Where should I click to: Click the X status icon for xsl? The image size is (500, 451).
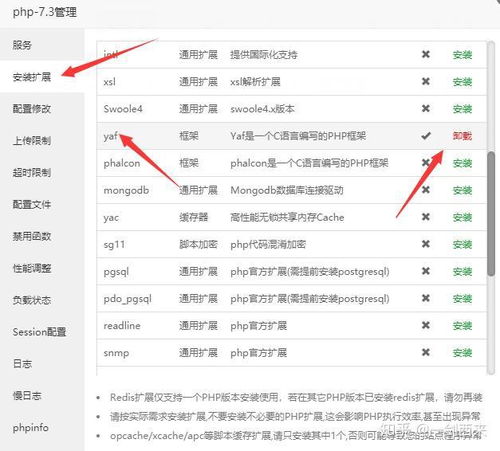(426, 81)
